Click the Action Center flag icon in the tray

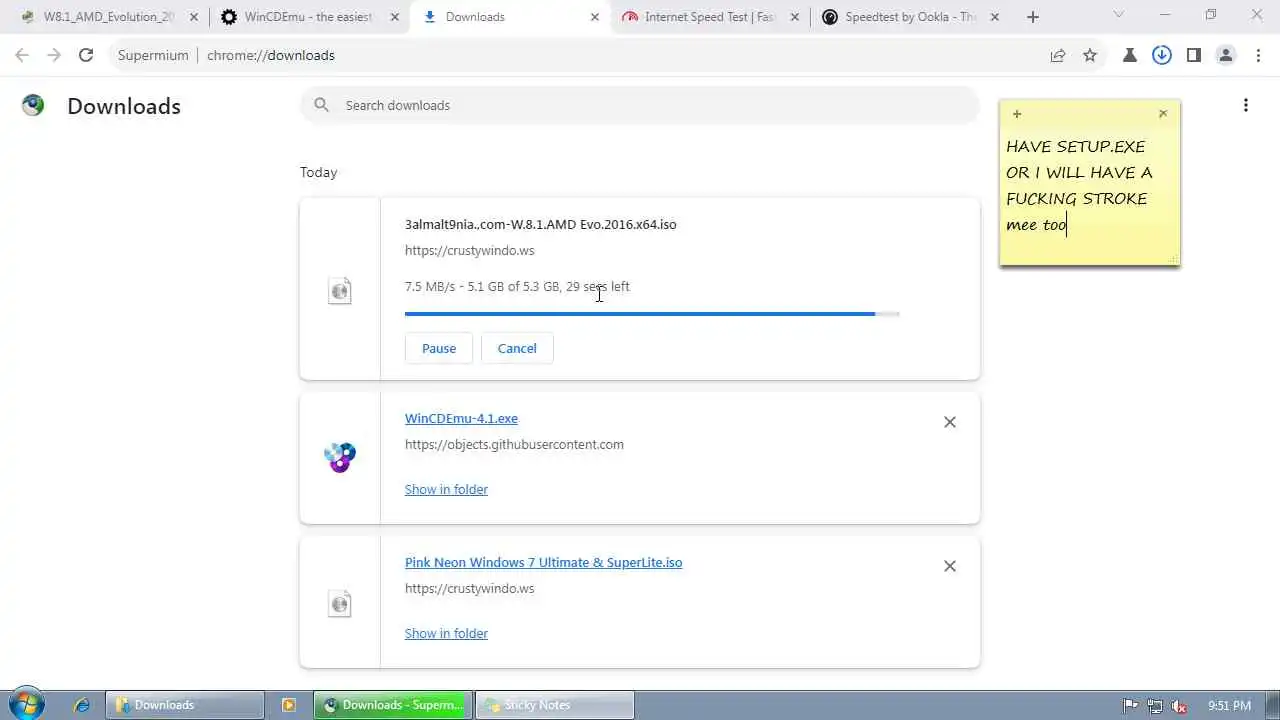(x=1131, y=705)
